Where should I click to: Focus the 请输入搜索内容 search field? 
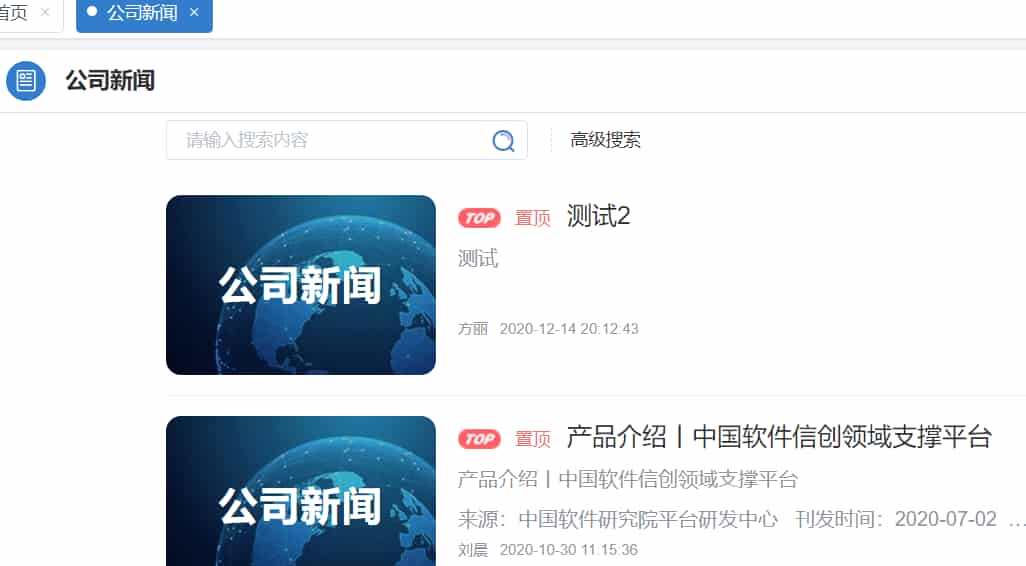(327, 140)
